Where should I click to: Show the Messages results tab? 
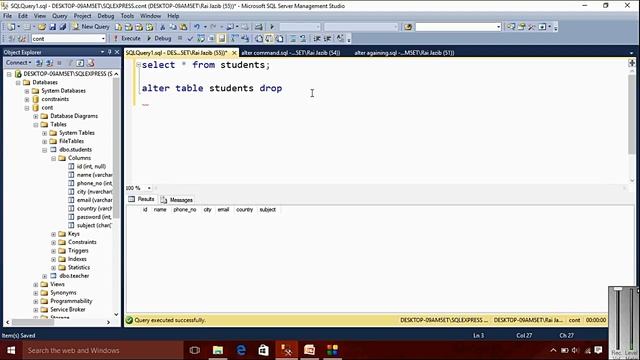(x=177, y=200)
